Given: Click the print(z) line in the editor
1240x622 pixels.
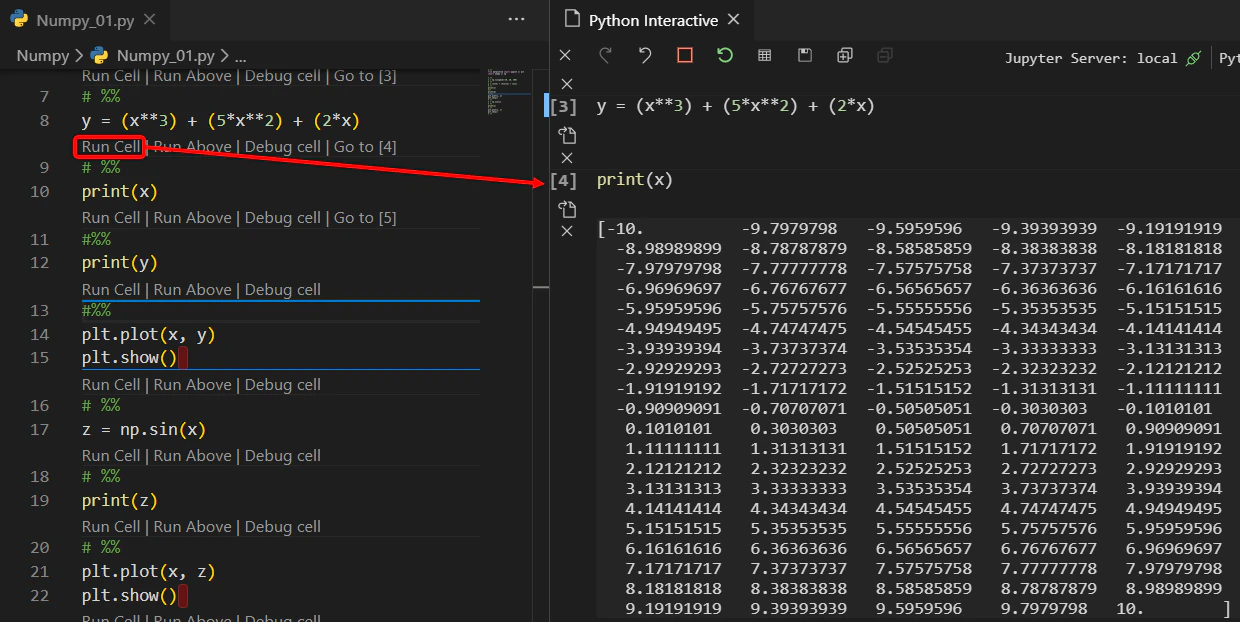Looking at the screenshot, I should [x=120, y=501].
